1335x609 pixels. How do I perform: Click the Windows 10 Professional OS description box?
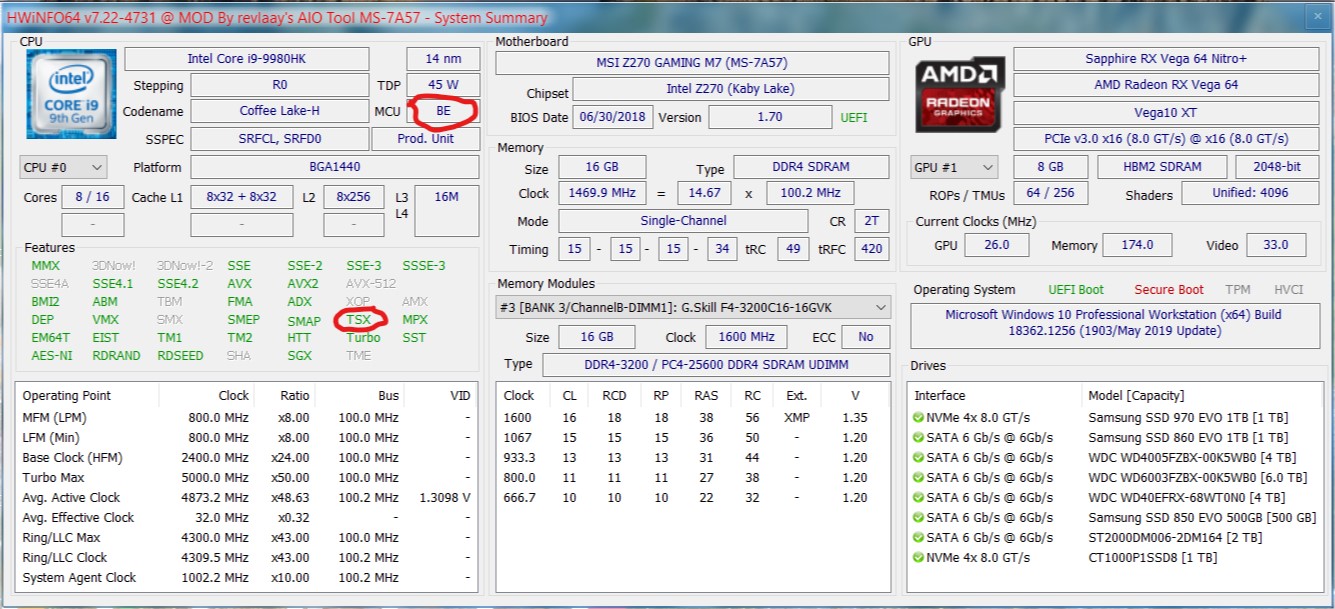coord(1114,327)
